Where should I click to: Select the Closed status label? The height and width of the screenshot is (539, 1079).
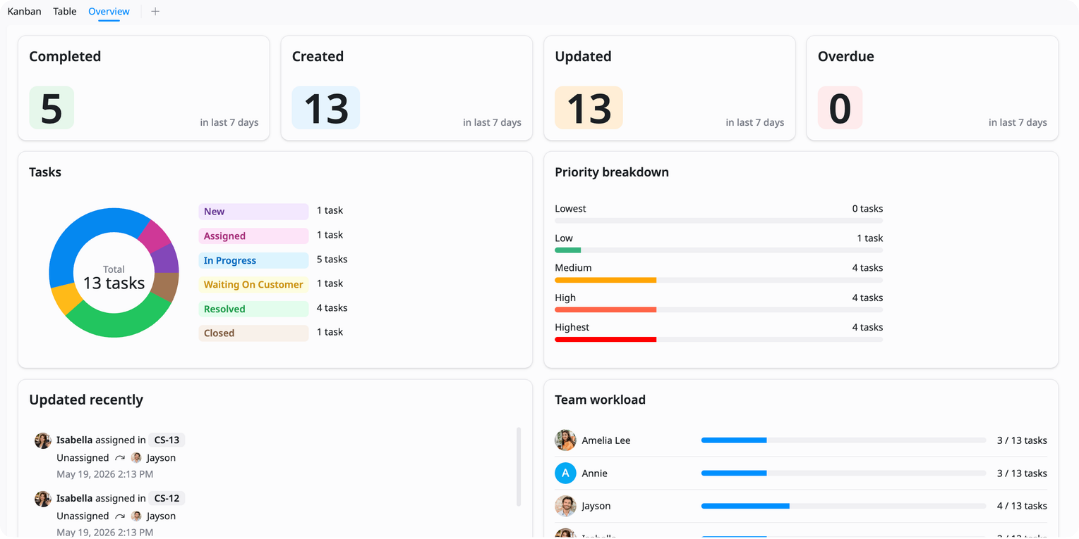coord(253,333)
